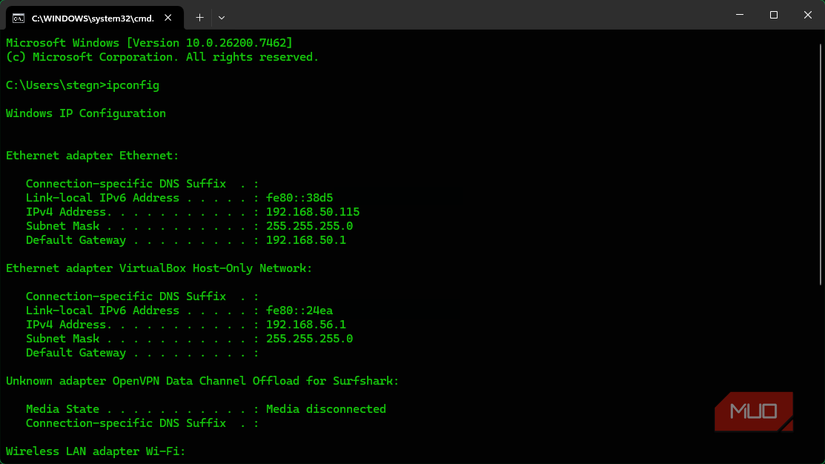Viewport: 825px width, 464px height.
Task: Click the cmd terminal icon in tab
Action: (x=18, y=18)
